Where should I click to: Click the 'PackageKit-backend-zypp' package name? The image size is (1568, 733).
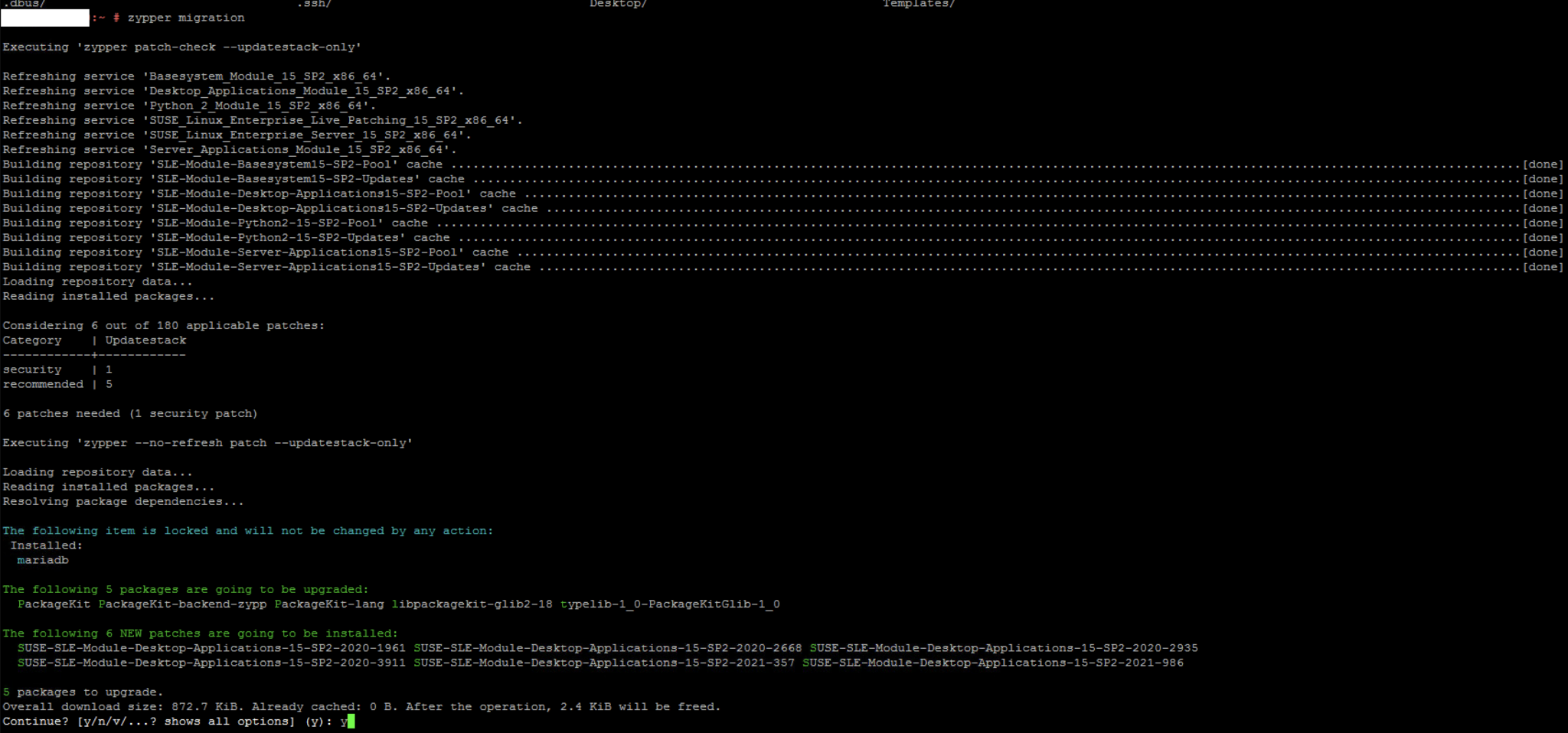[182, 604]
